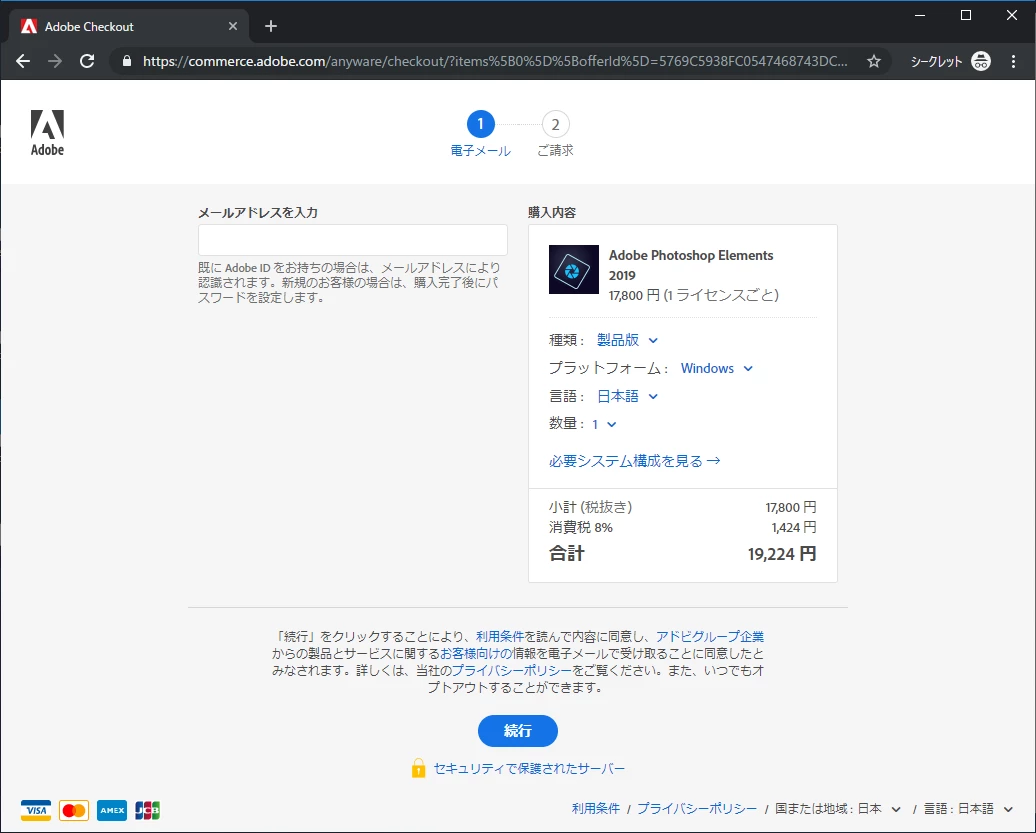Click the VISA card icon

[x=36, y=810]
